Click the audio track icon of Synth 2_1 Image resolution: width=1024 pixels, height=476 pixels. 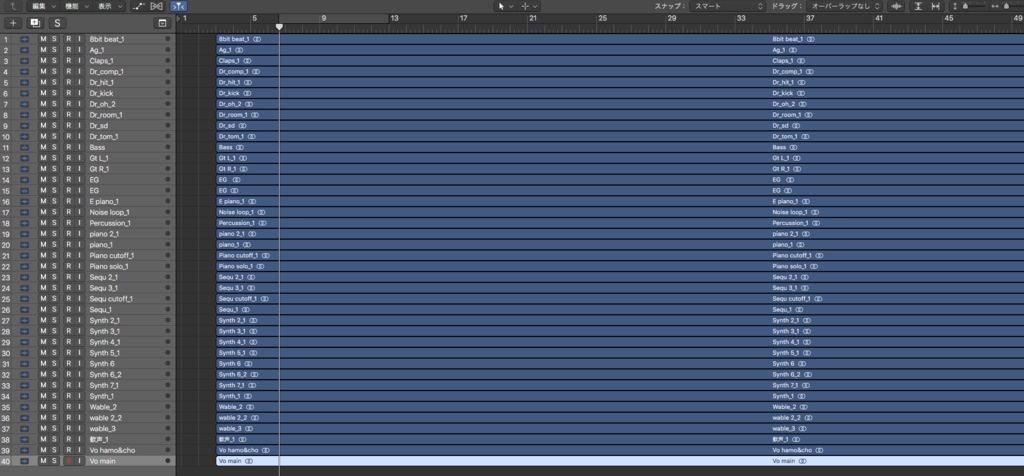[24, 321]
